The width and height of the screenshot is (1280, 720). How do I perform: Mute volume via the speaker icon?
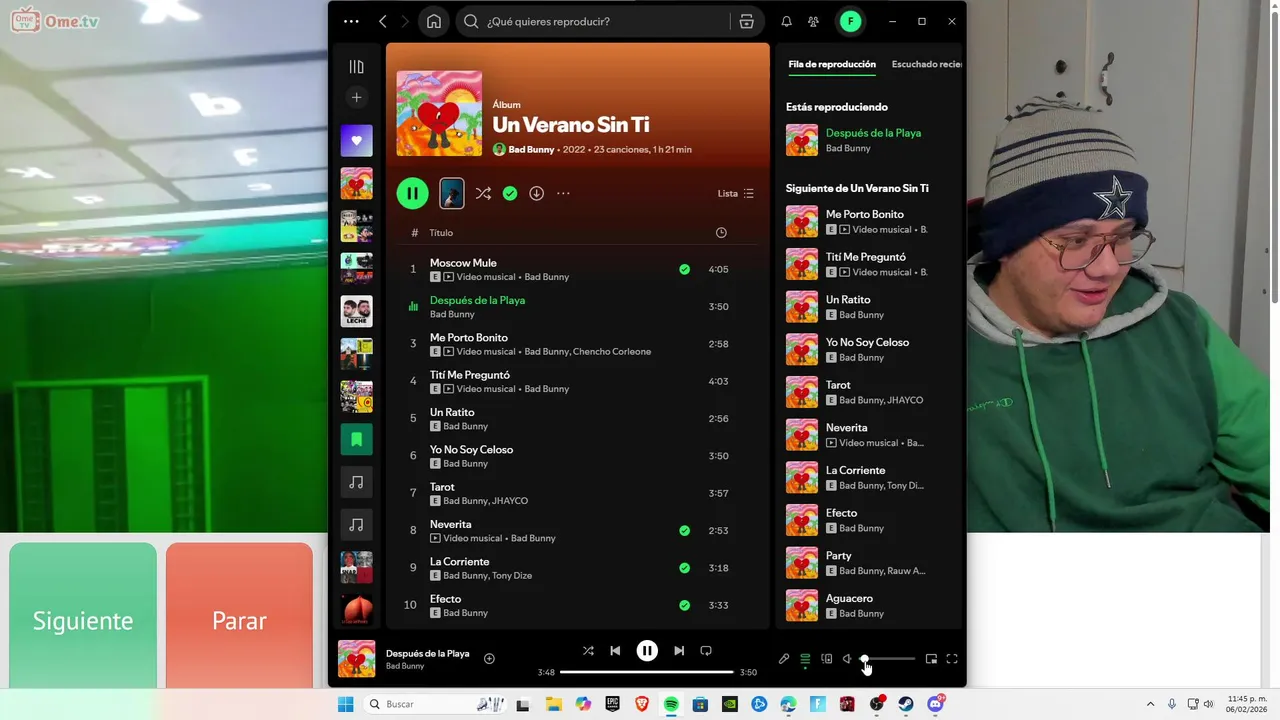click(x=847, y=659)
